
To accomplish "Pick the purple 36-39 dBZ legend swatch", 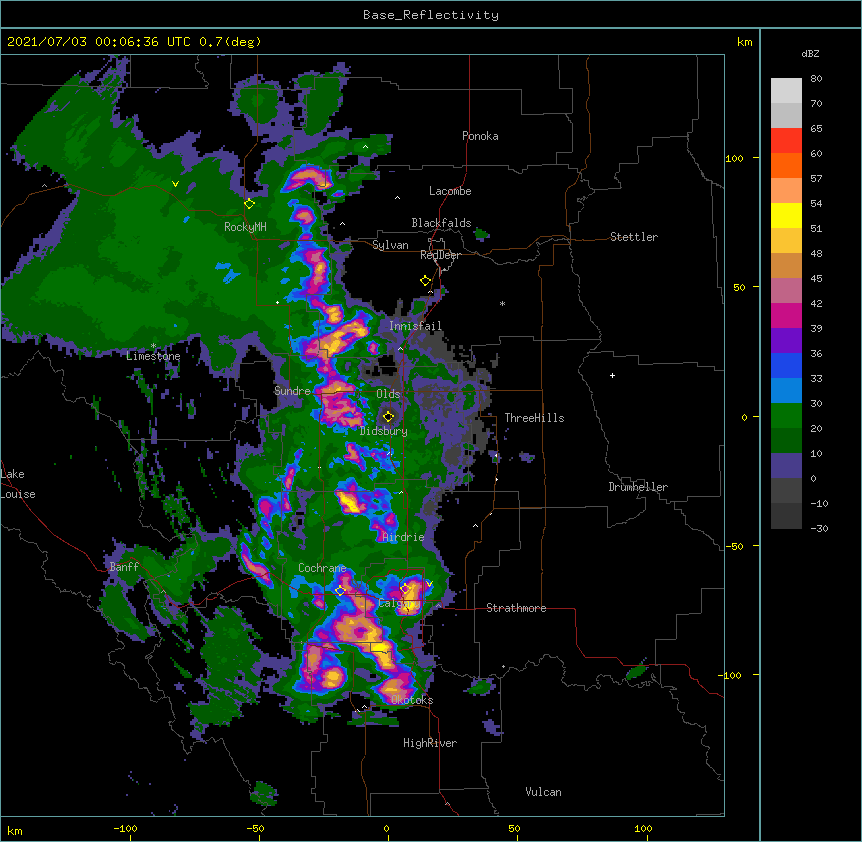I will coord(786,341).
